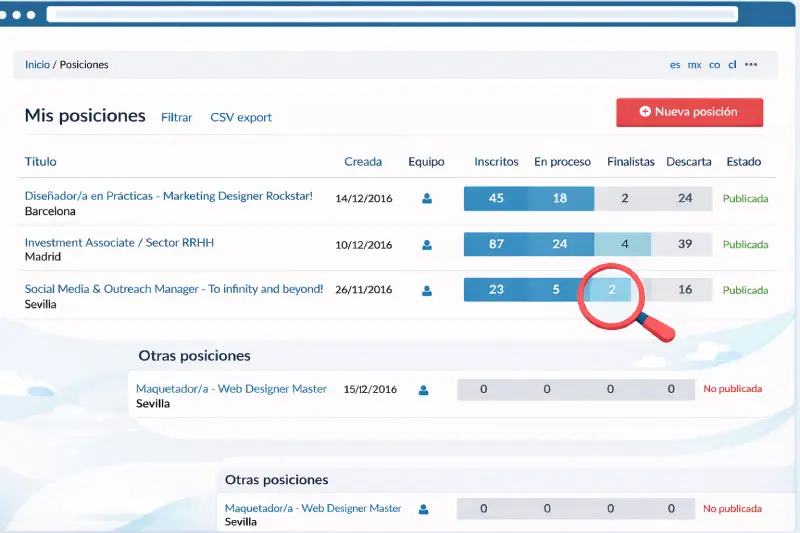Click the Finalistas column header
800x533 pixels.
pyautogui.click(x=631, y=162)
